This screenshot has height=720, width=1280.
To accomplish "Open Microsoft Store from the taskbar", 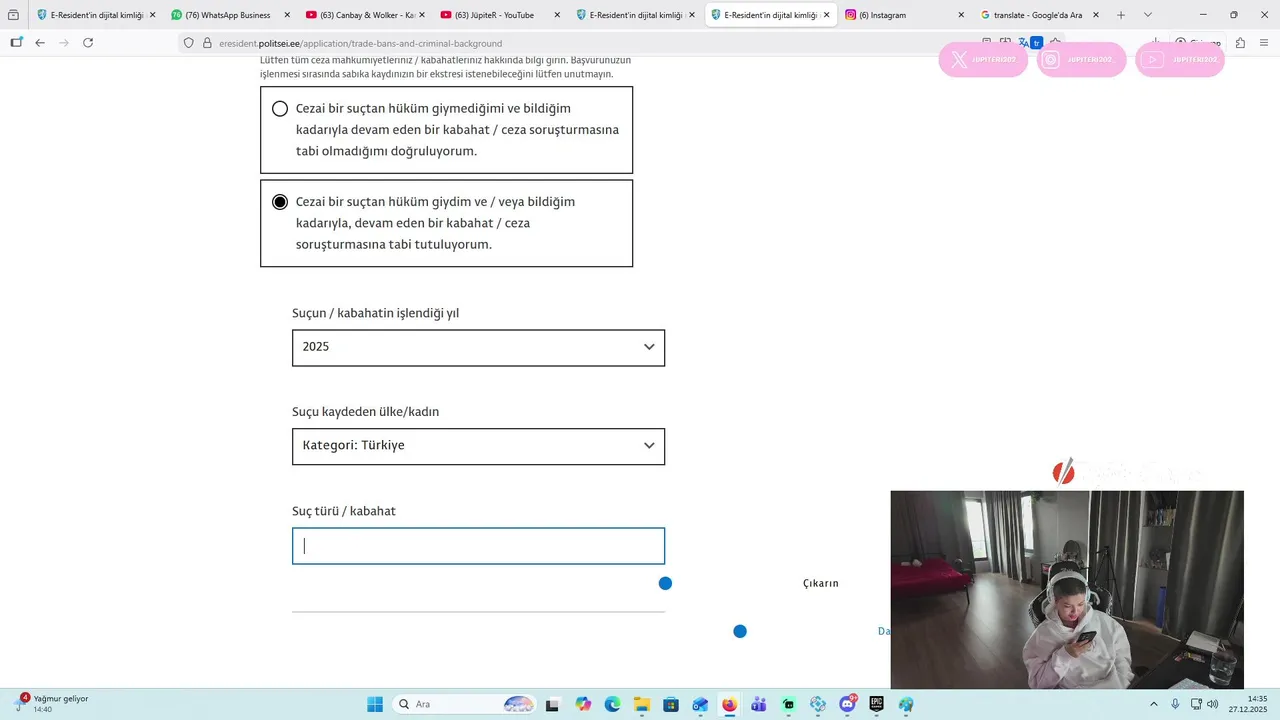I will [x=671, y=704].
